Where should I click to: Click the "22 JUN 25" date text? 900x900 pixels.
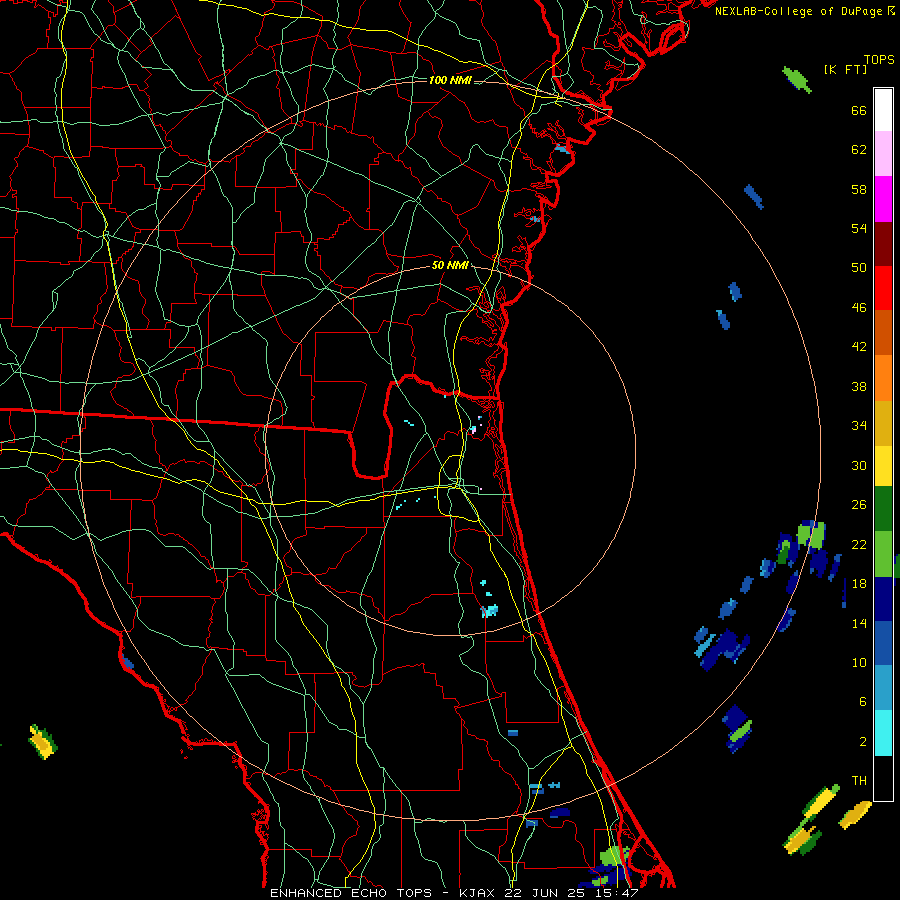point(547,893)
